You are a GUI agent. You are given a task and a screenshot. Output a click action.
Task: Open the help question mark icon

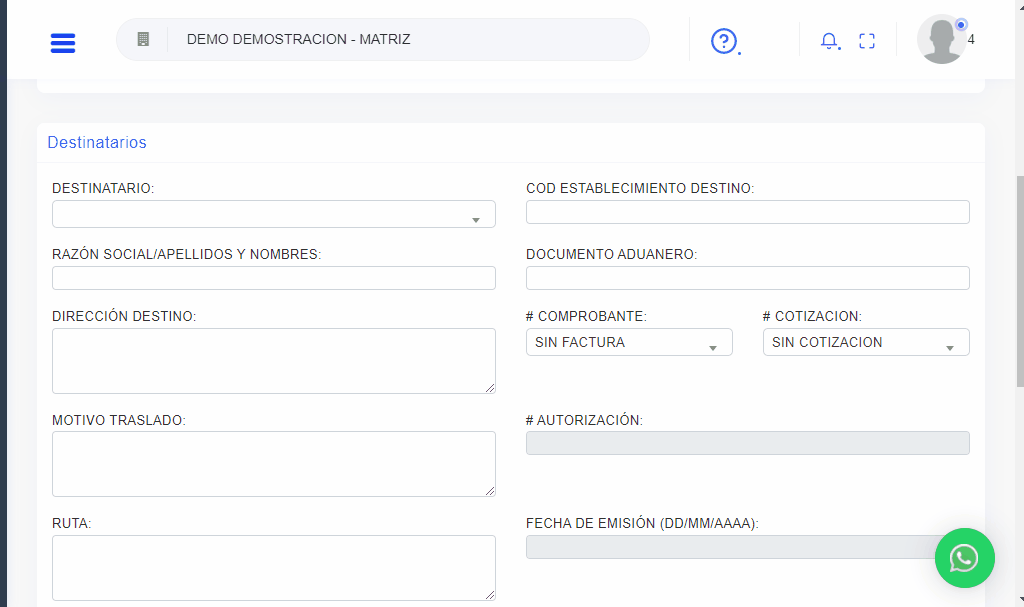coord(723,41)
